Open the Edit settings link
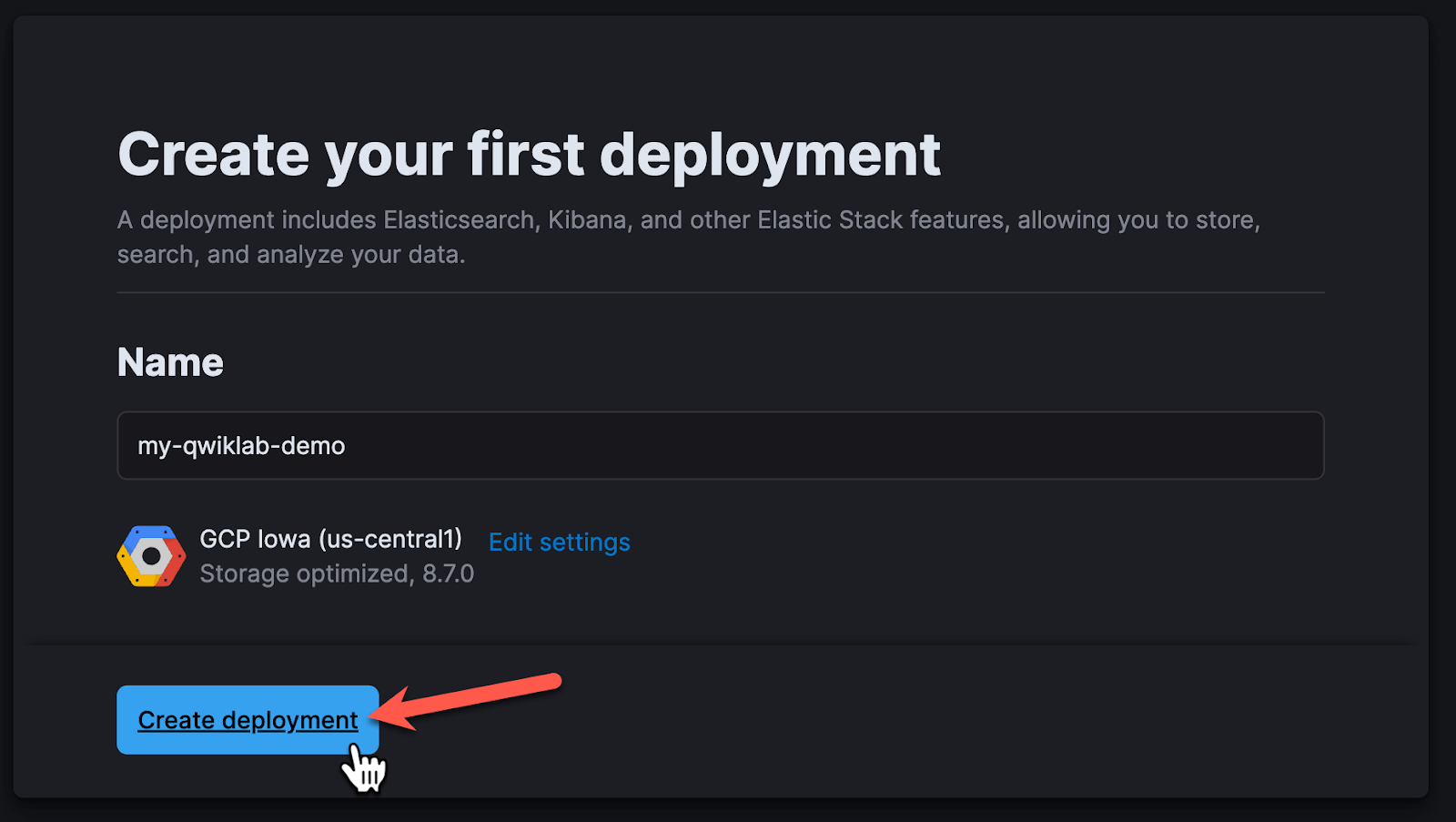 point(559,542)
